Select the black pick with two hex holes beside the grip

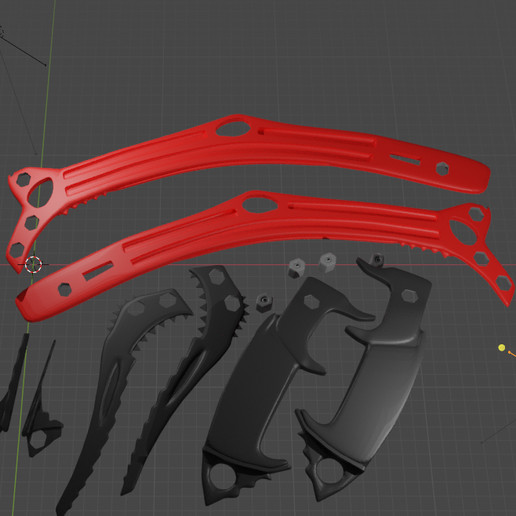[x=187, y=377]
